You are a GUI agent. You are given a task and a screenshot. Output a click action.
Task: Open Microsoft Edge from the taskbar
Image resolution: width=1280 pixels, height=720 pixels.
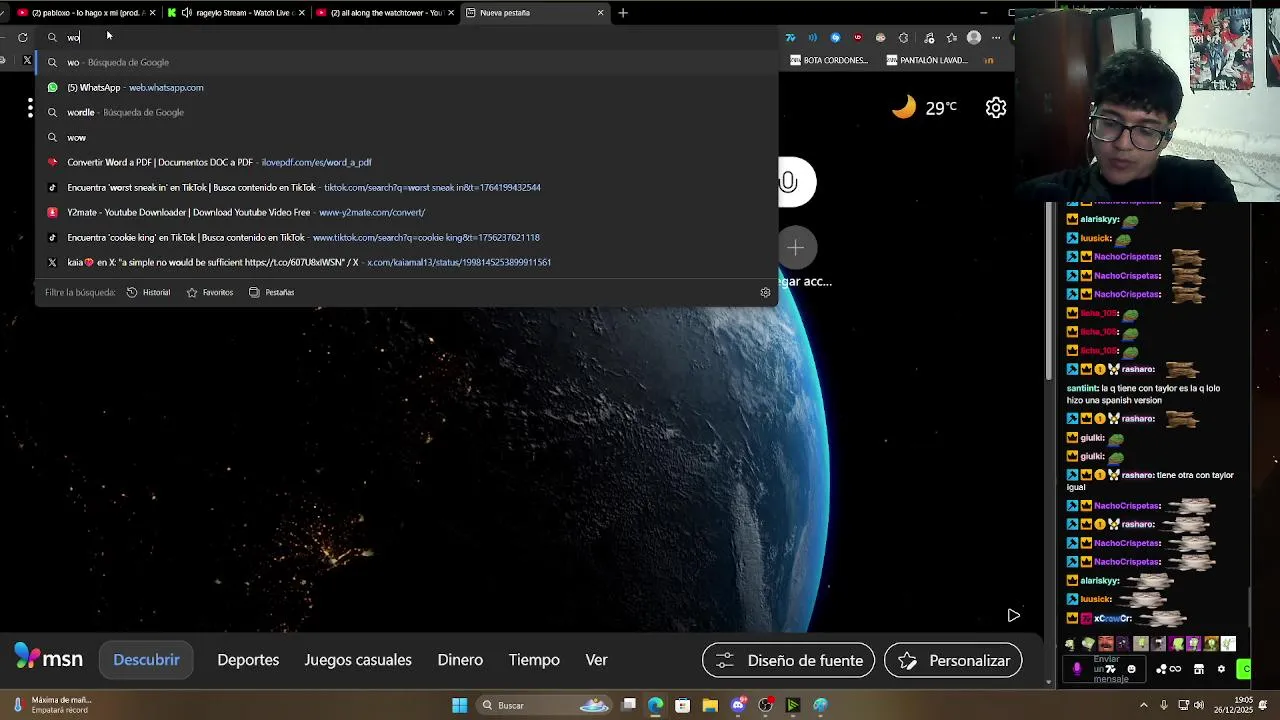(x=655, y=705)
